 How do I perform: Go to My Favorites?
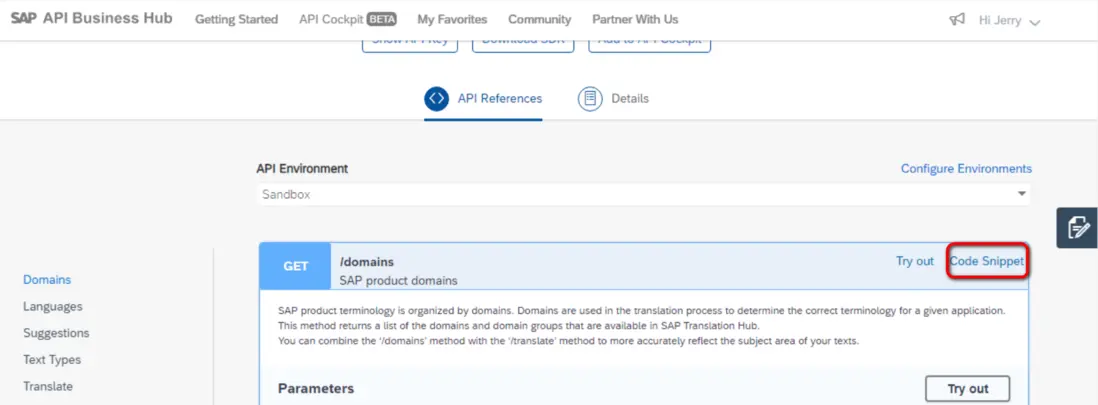[452, 19]
